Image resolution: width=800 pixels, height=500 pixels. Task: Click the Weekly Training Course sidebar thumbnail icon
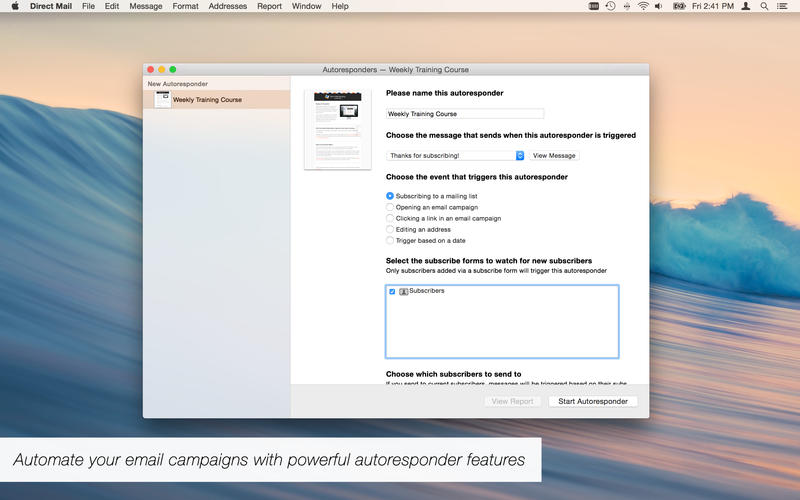click(163, 99)
